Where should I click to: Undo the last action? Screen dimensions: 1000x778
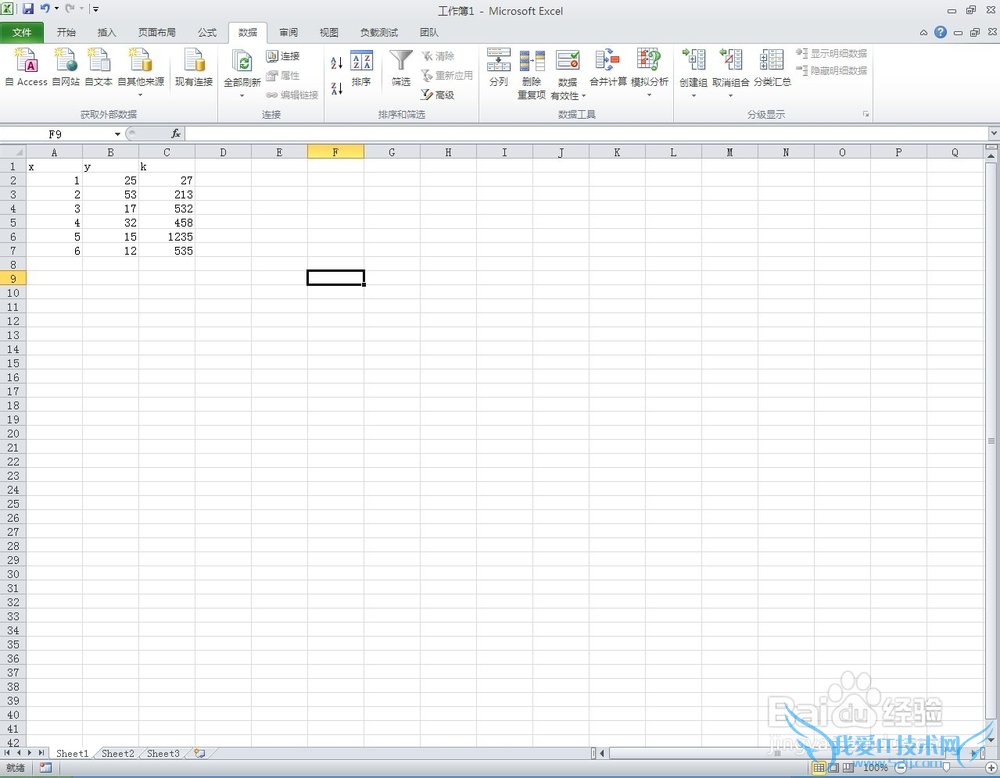click(x=45, y=9)
